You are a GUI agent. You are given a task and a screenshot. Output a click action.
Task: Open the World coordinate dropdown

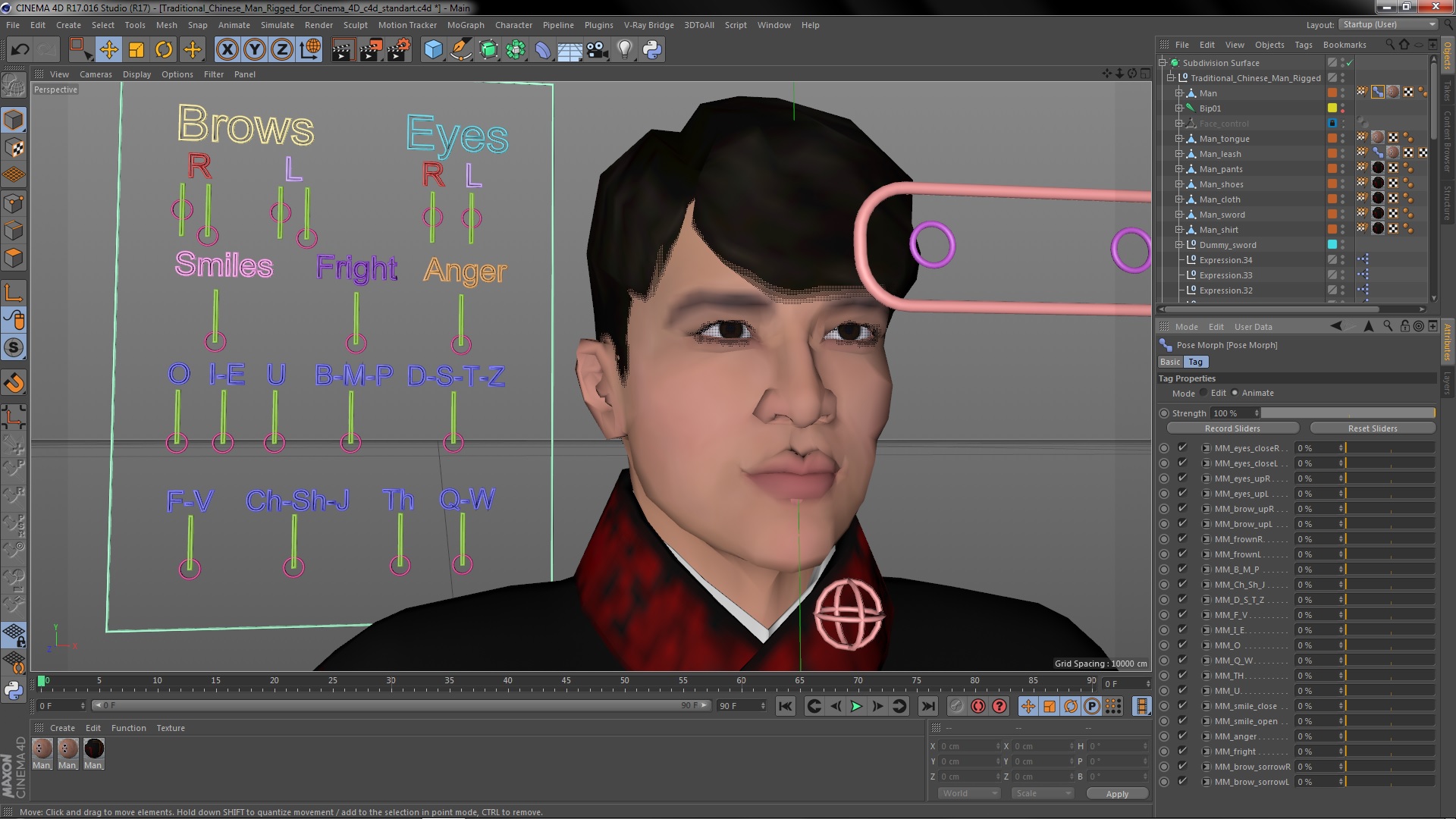pos(969,793)
